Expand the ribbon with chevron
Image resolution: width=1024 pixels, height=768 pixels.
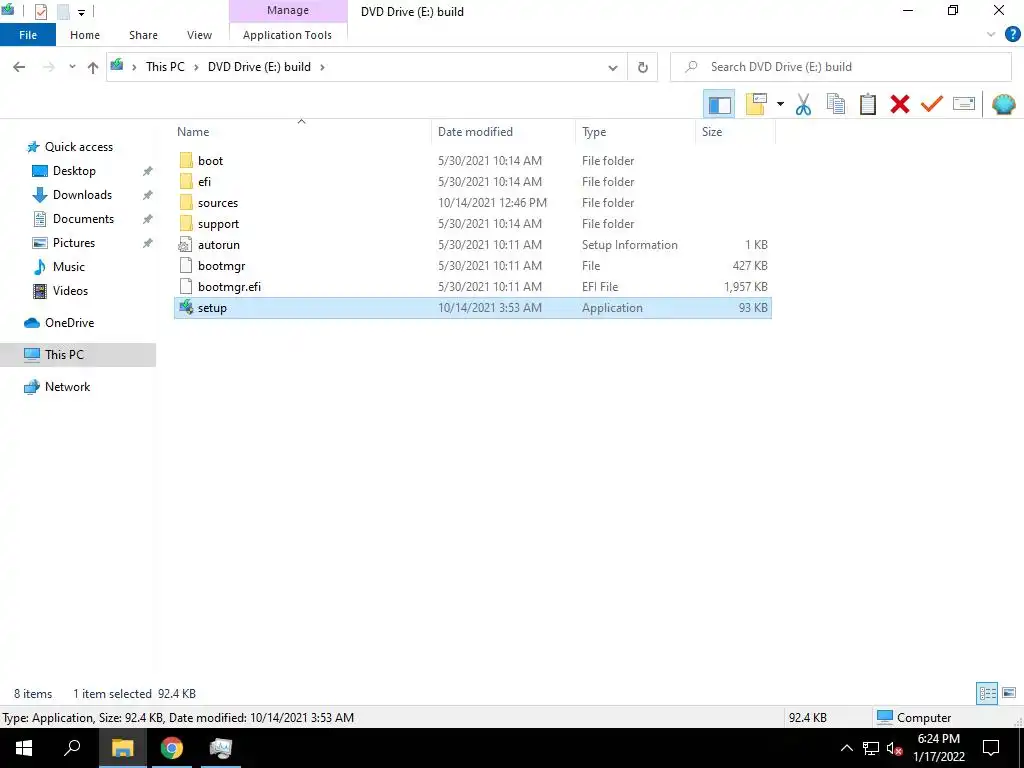coord(991,35)
